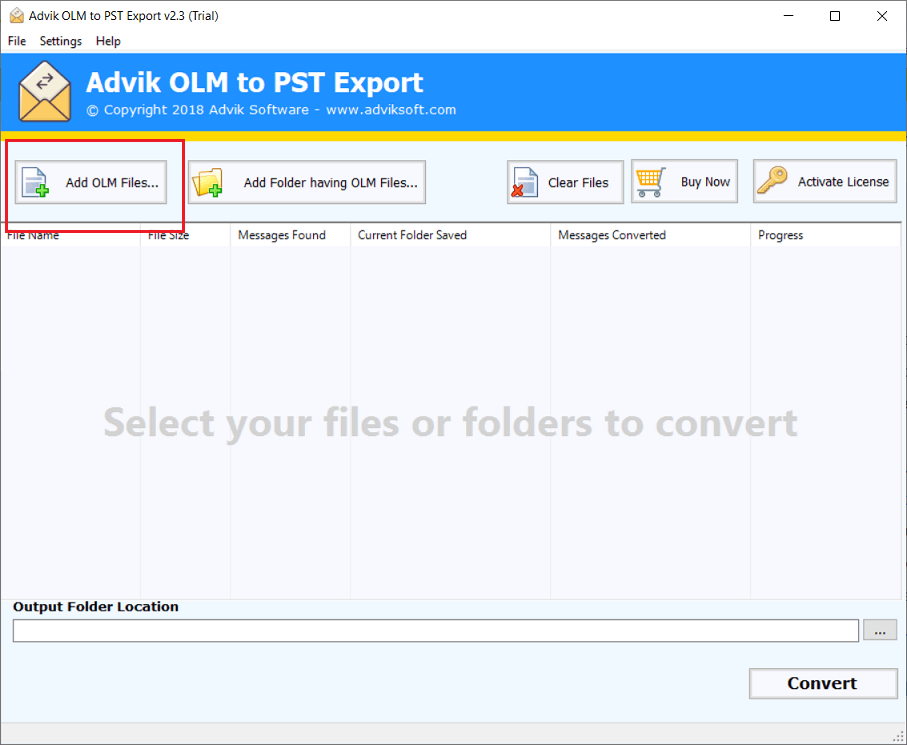The image size is (907, 745).
Task: Click the www.adviksoft.com text in banner
Action: coord(391,110)
